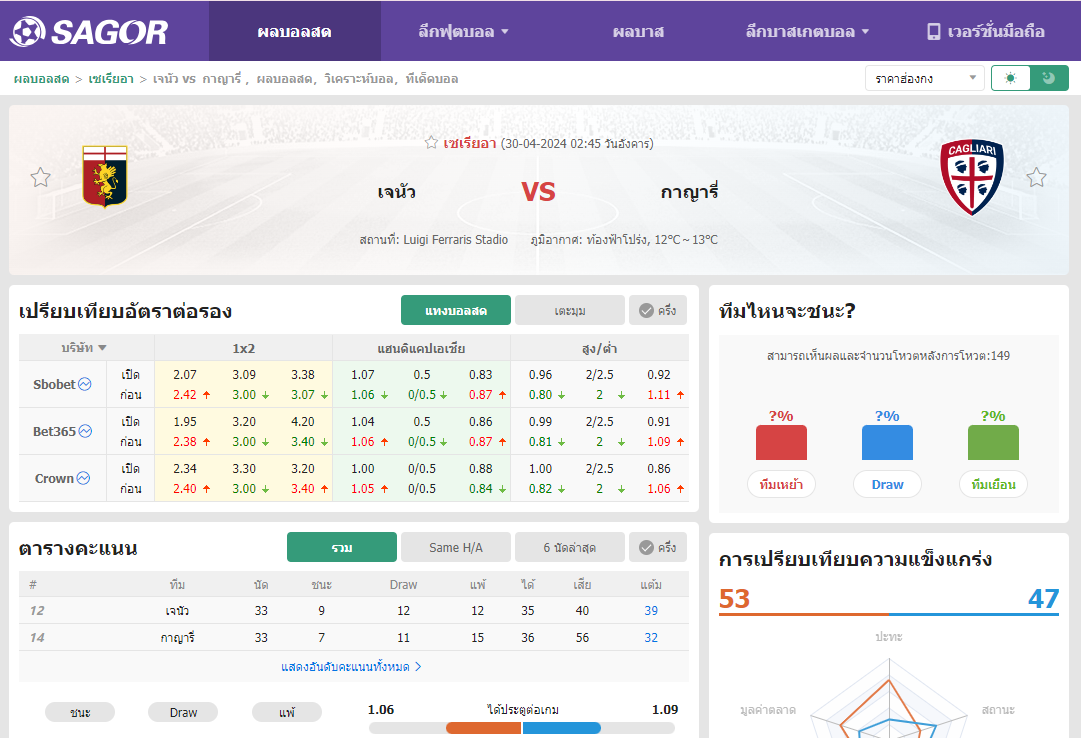Click the สูง/ต่ำ column header

pos(600,348)
